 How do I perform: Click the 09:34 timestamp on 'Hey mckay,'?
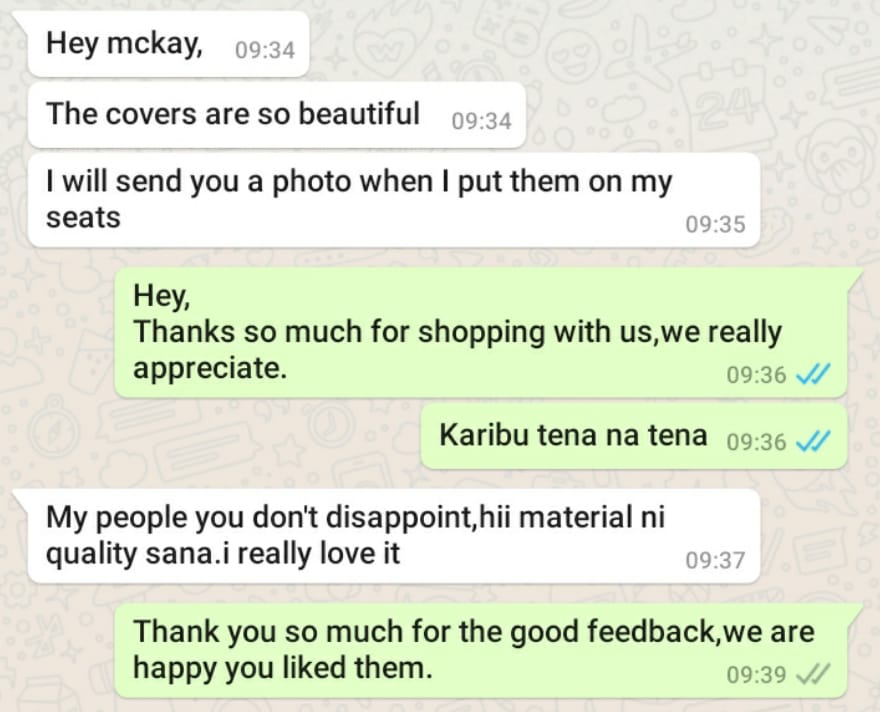point(265,50)
